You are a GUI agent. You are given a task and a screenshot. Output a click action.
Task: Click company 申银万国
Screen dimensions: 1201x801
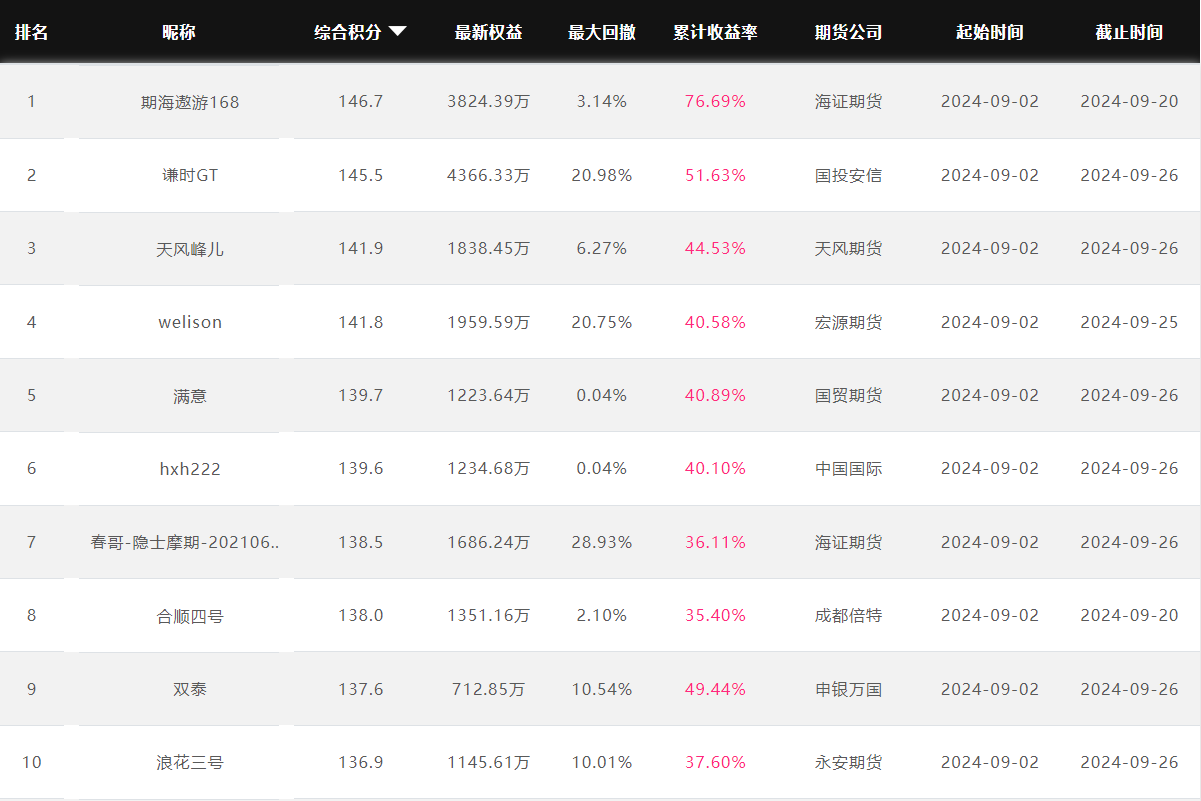point(848,689)
